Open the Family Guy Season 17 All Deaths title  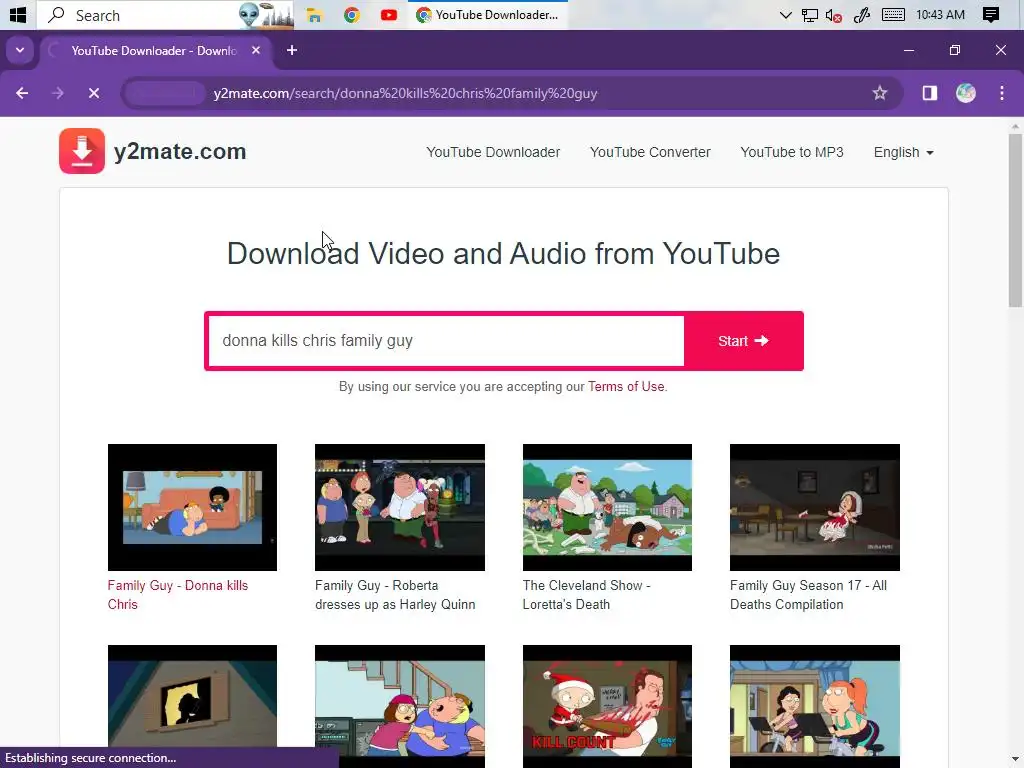tap(808, 595)
